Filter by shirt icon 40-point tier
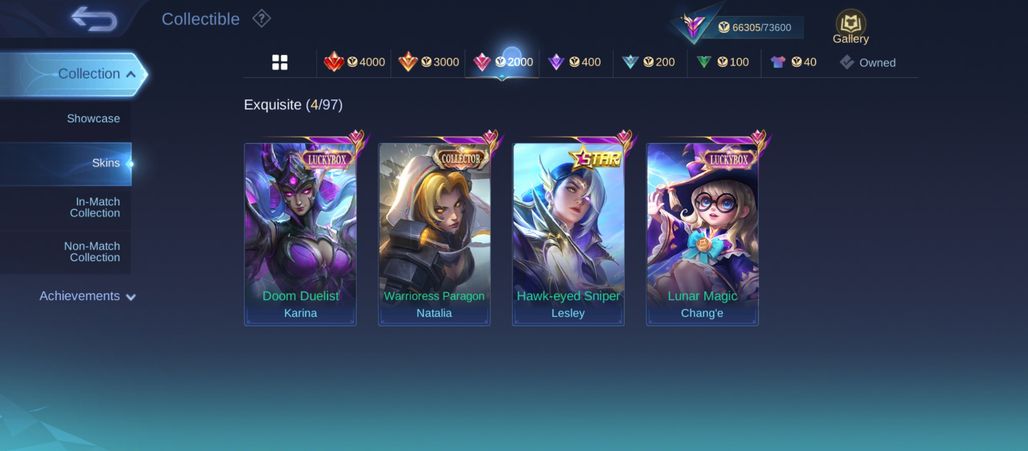Image resolution: width=1028 pixels, height=451 pixels. tap(794, 62)
